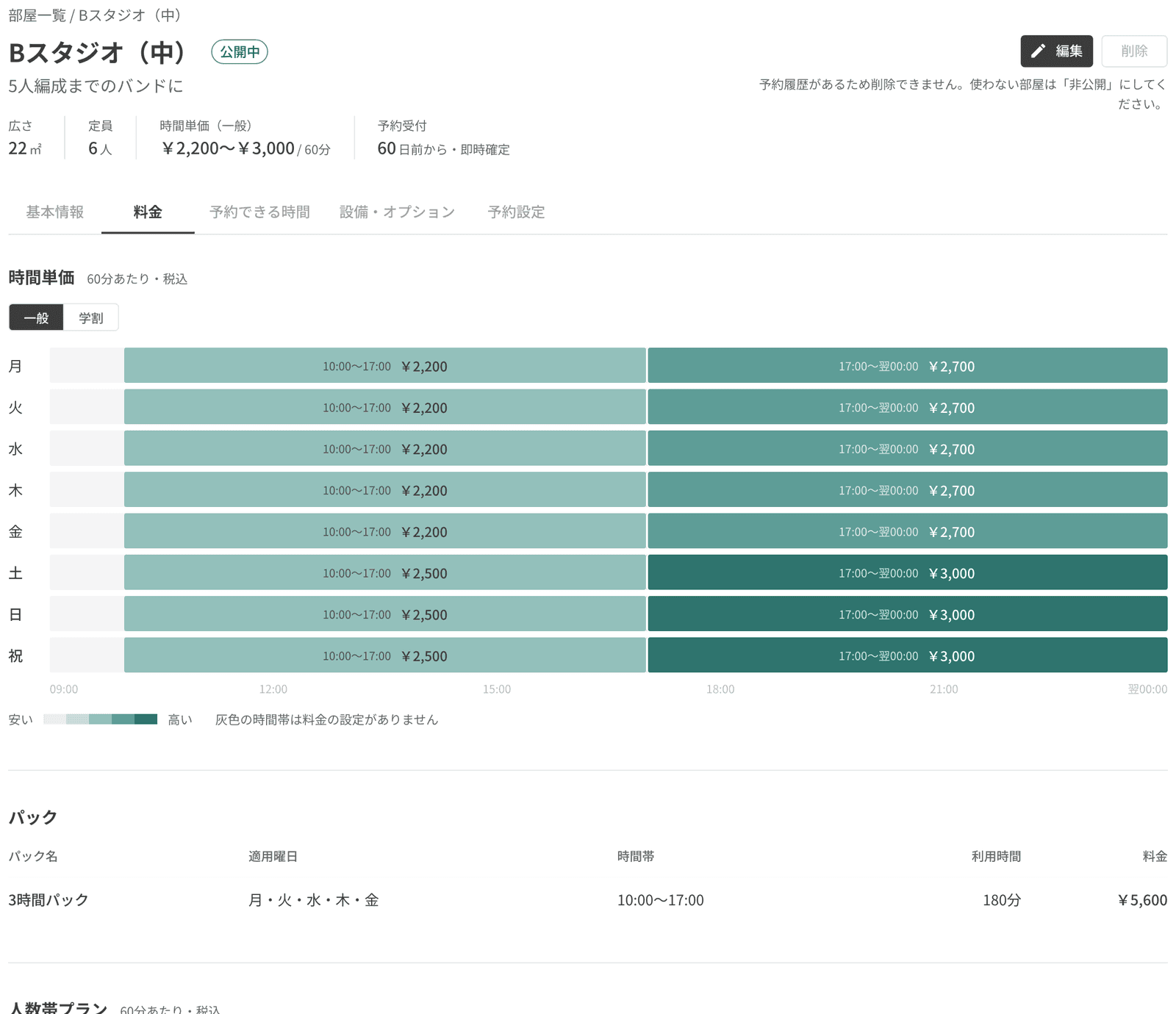Viewport: 1176px width, 1014px height.
Task: Click Saturday's 17:00〜翌00:00 ¥3,000 block
Action: tap(908, 572)
